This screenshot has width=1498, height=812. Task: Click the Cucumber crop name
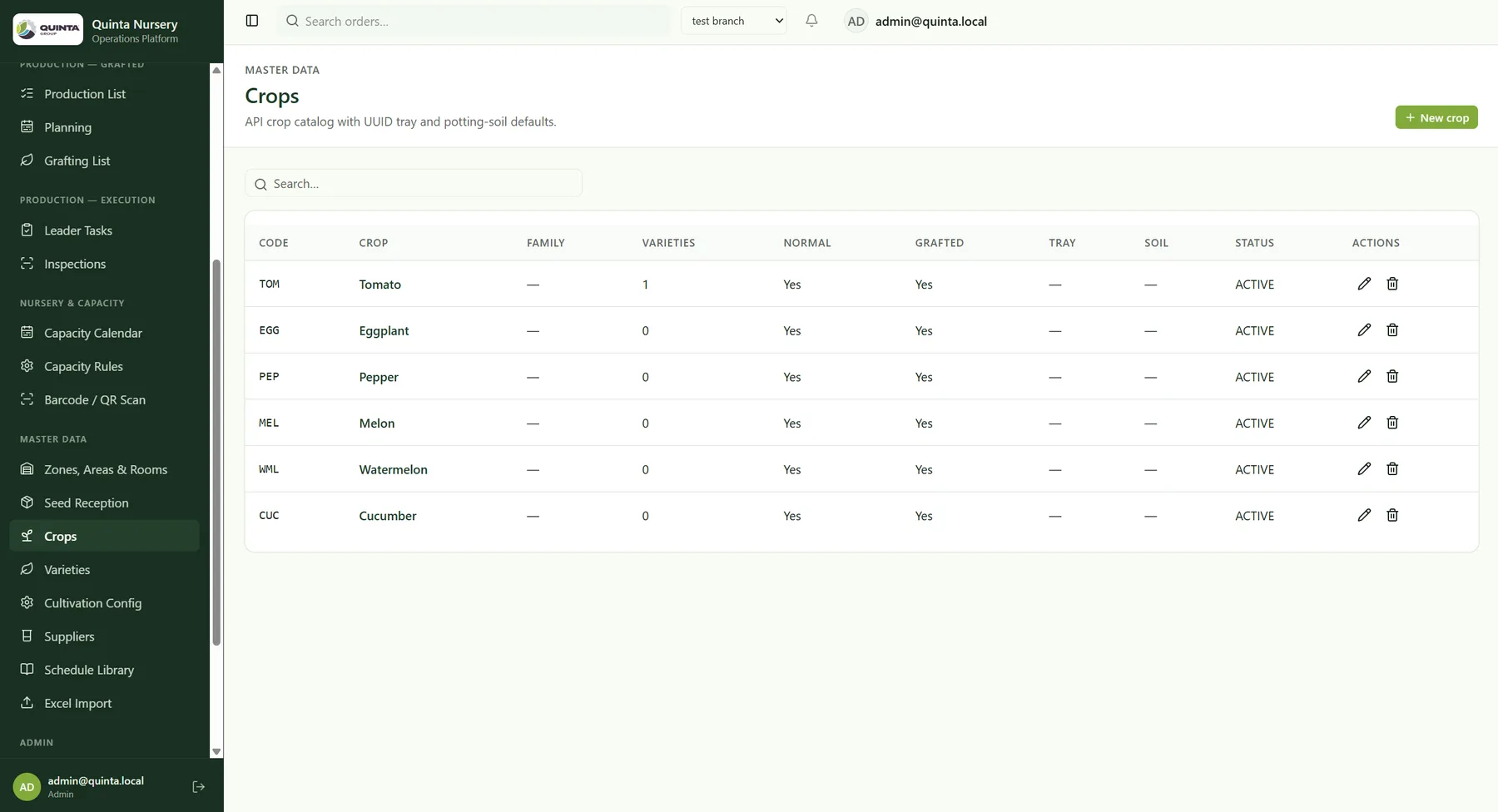coord(388,516)
